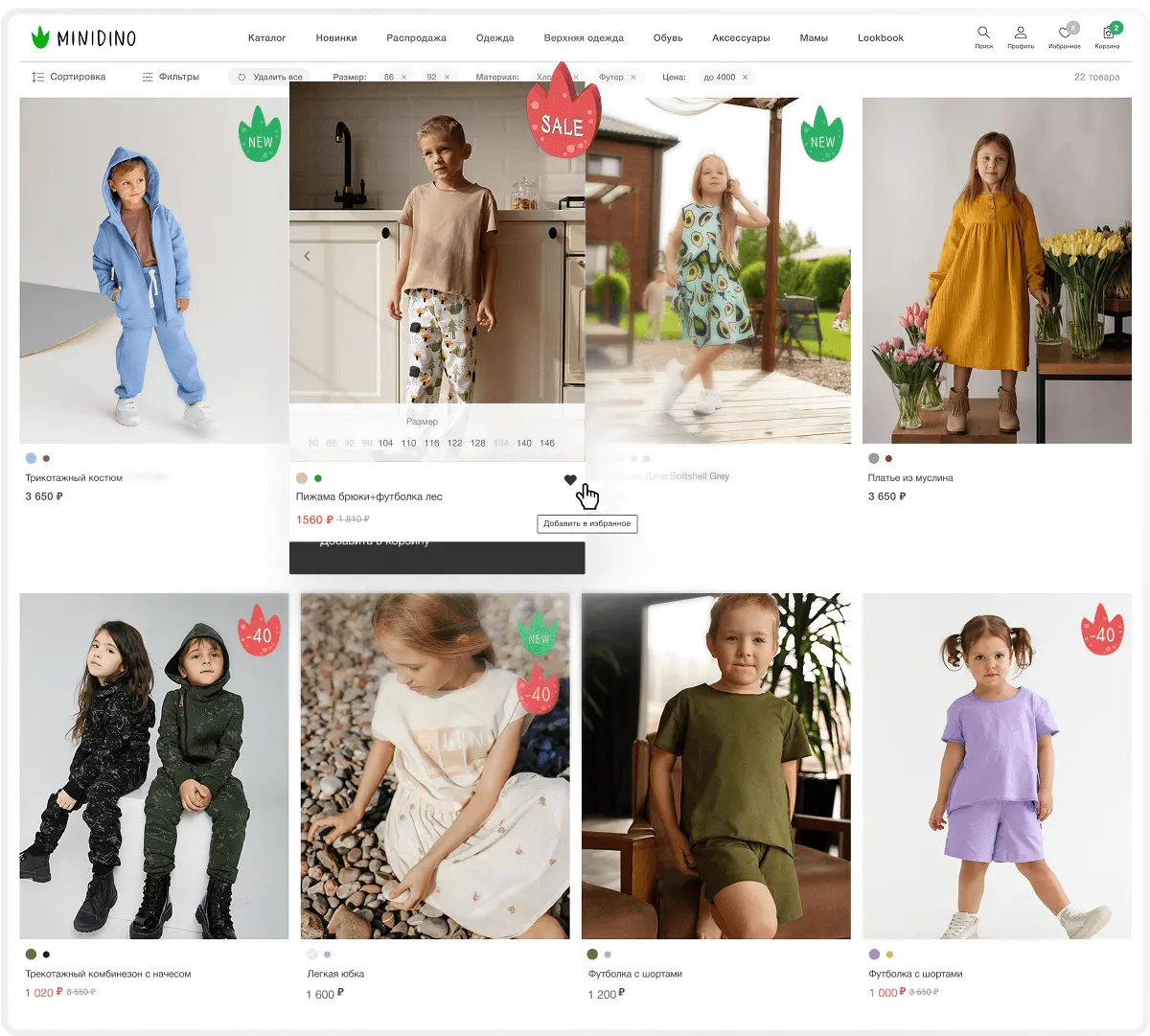This screenshot has height=1036, width=1150.
Task: Remove the price до 4000 filter
Action: [746, 77]
